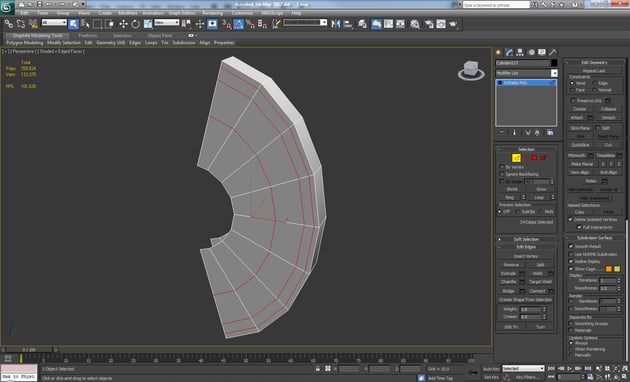Click Create Shape From Selection button
This screenshot has height=382, width=630.
click(526, 300)
